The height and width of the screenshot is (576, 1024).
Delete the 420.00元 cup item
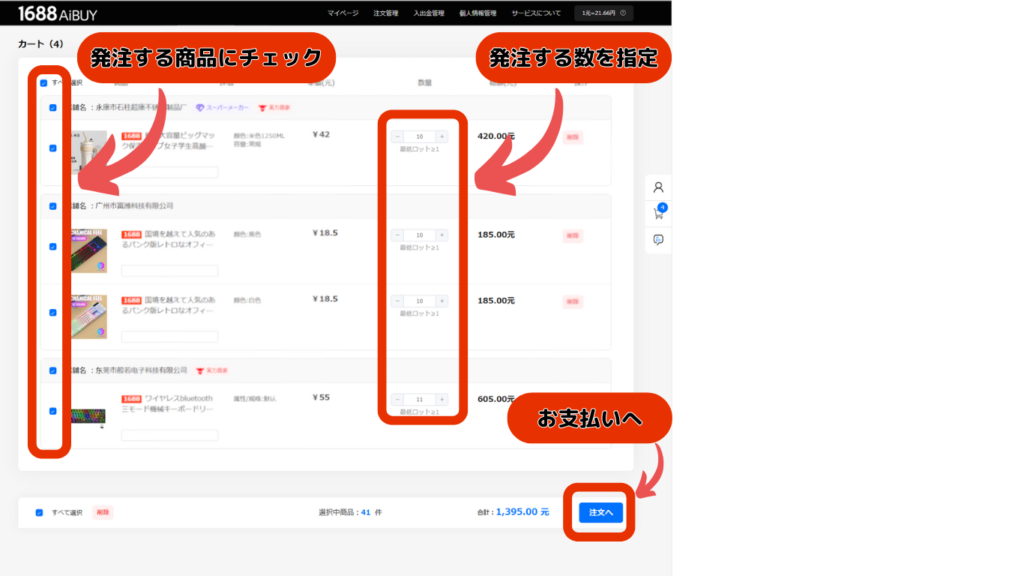tap(573, 137)
